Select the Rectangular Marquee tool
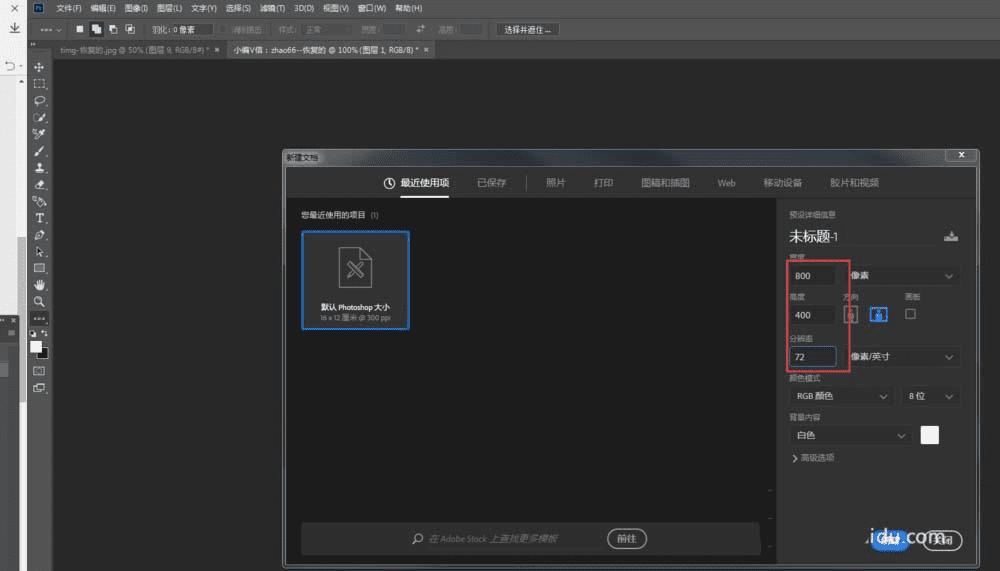 tap(39, 84)
